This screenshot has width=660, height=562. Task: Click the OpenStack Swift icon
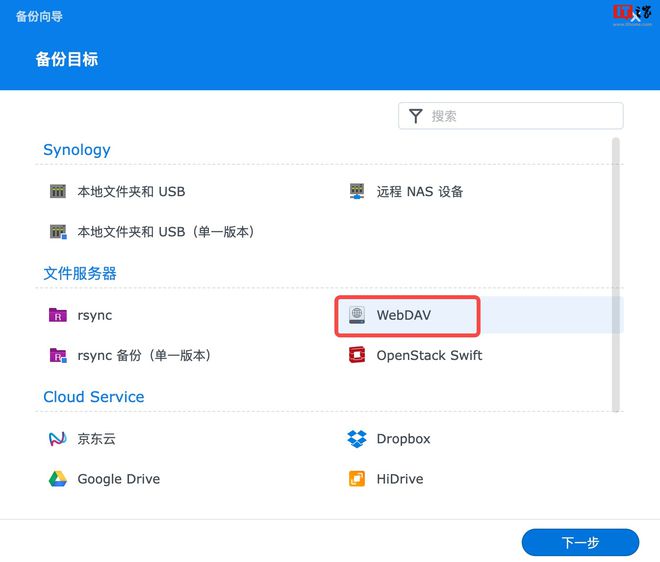[x=357, y=355]
